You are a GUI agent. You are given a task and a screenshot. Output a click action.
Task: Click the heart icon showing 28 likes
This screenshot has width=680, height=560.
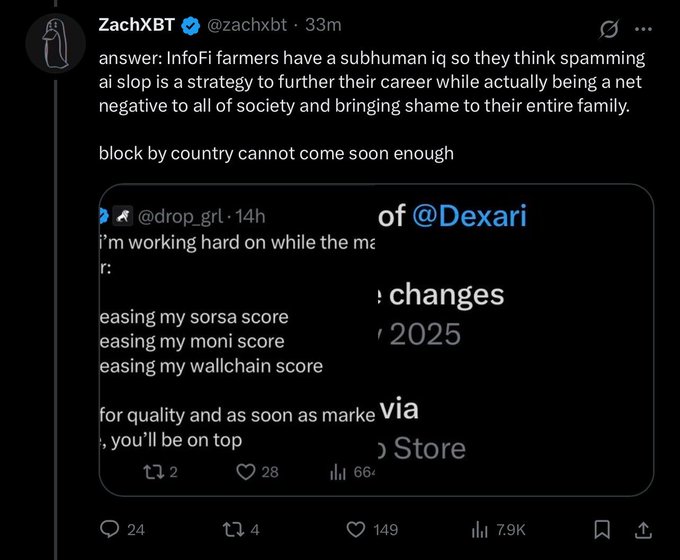point(245,472)
